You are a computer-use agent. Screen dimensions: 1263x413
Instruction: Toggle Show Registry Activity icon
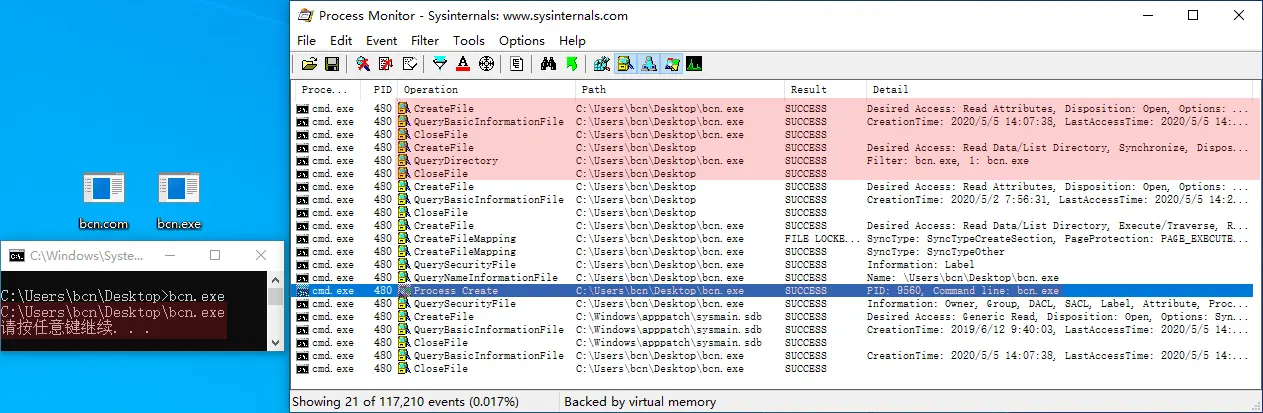point(602,64)
